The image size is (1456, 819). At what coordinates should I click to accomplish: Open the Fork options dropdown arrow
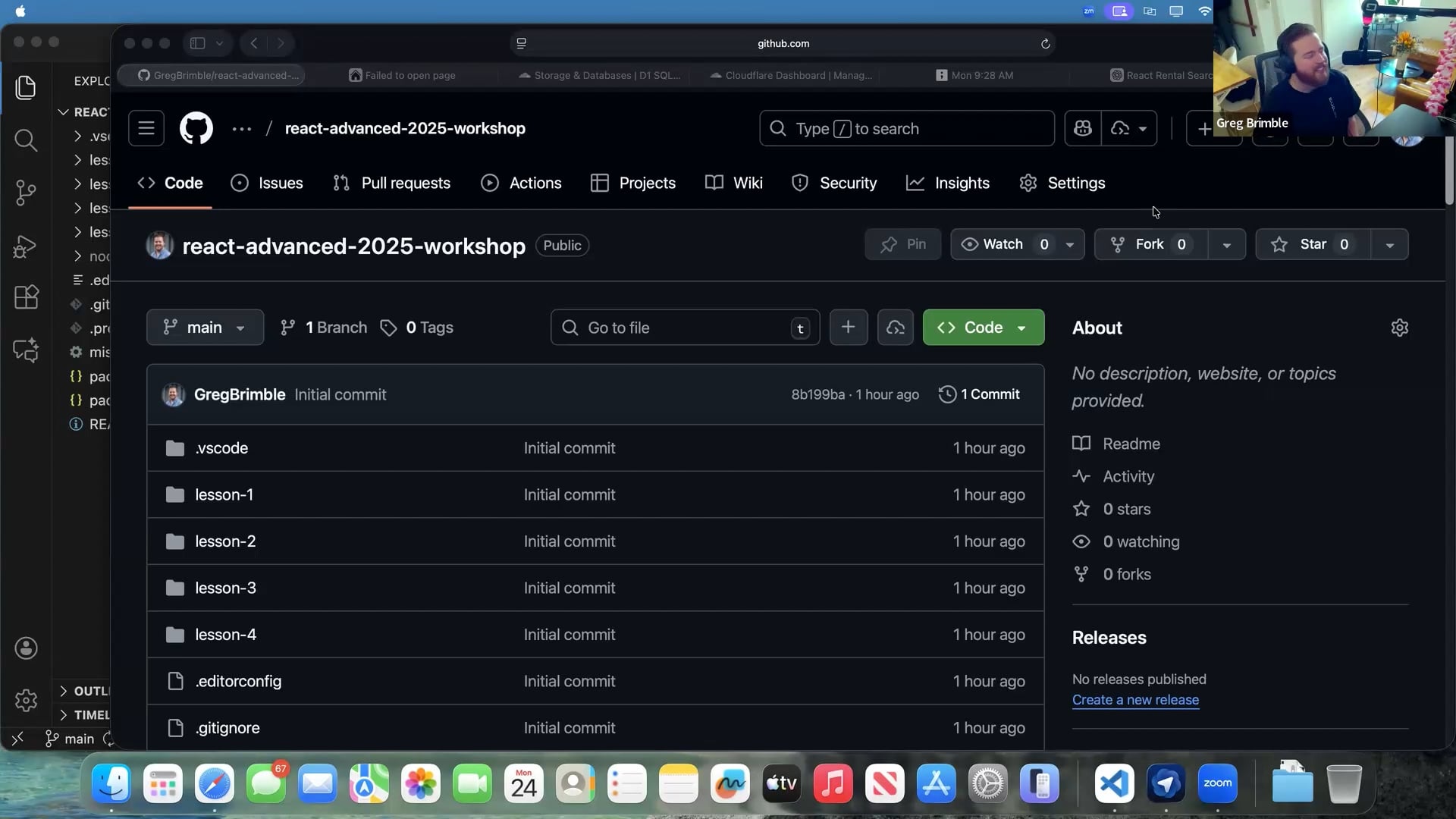1226,245
